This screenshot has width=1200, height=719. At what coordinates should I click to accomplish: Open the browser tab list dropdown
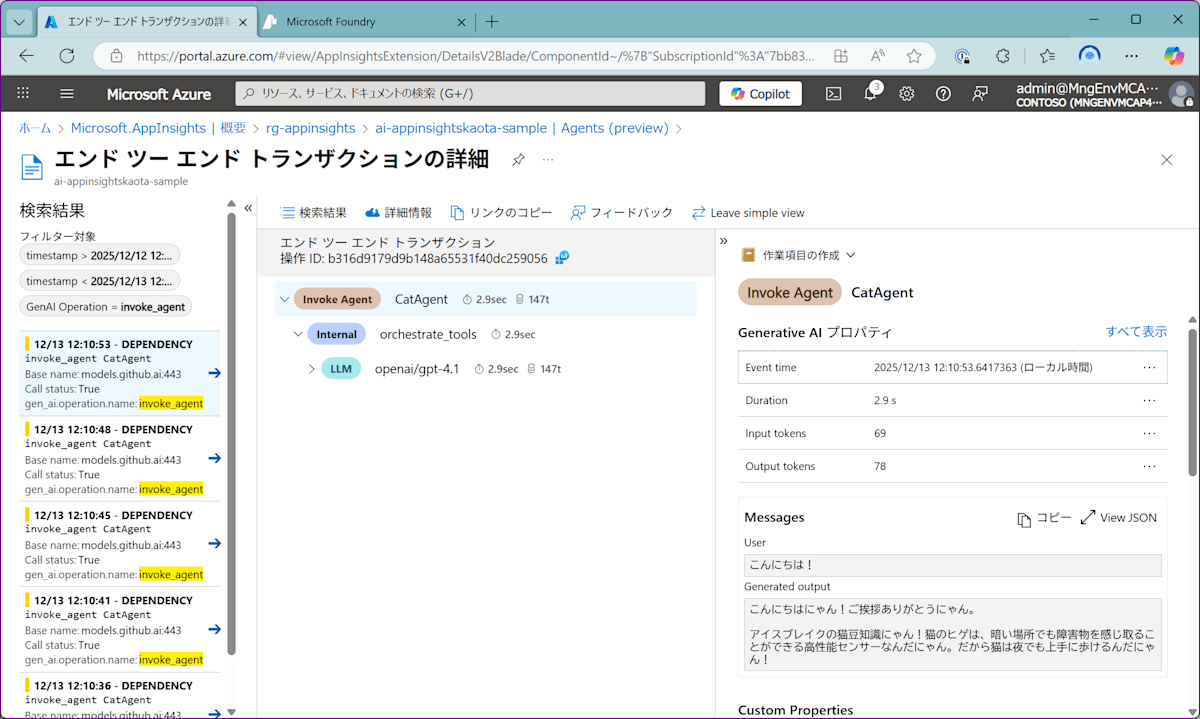tap(19, 21)
